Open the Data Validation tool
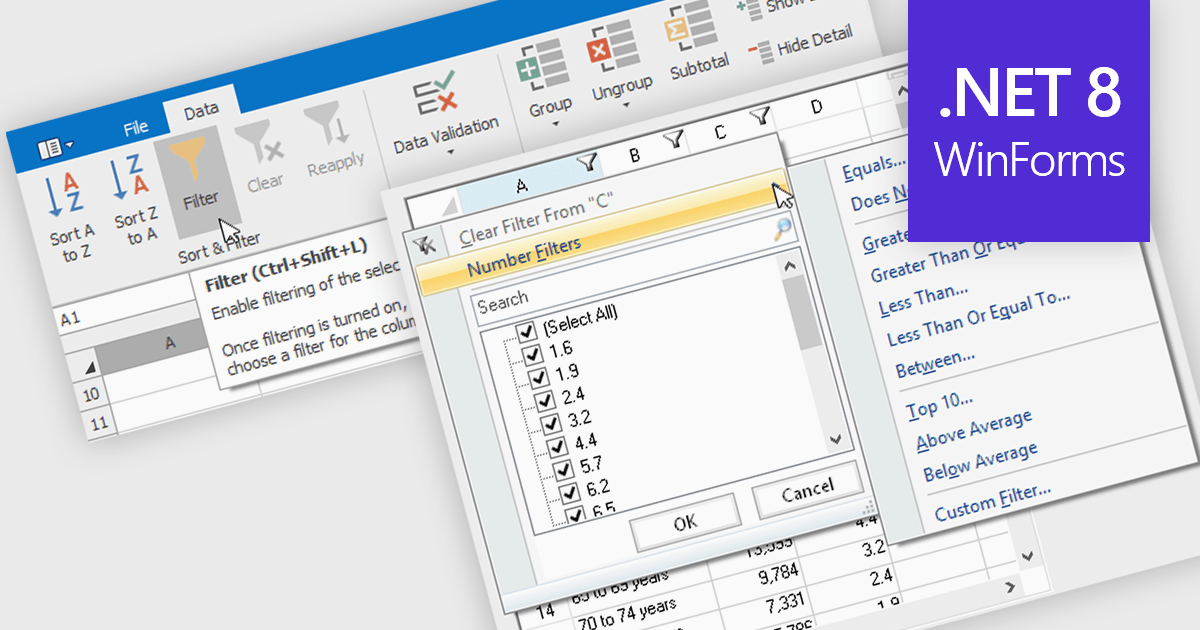This screenshot has width=1200, height=630. tap(436, 93)
